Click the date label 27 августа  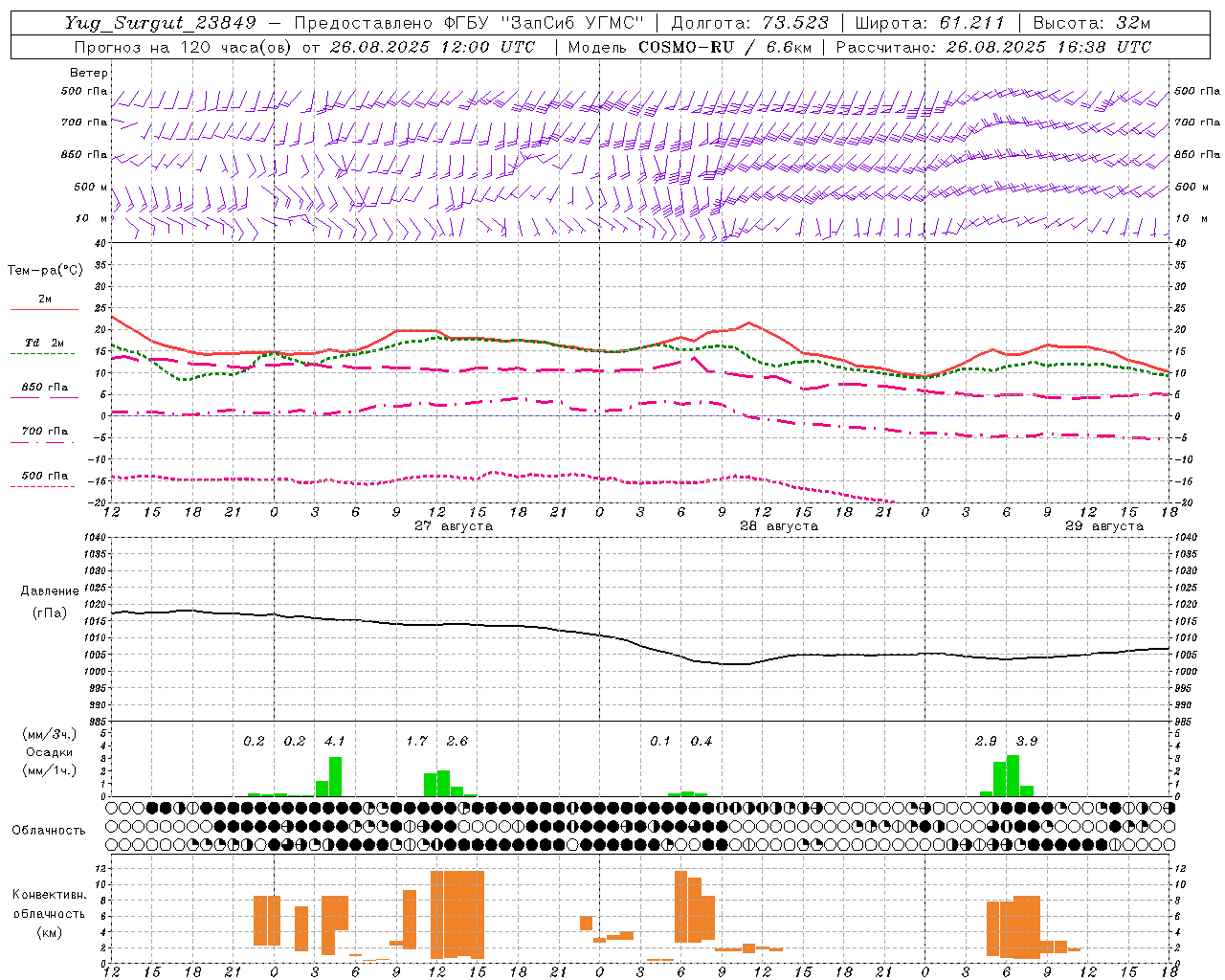(x=454, y=526)
